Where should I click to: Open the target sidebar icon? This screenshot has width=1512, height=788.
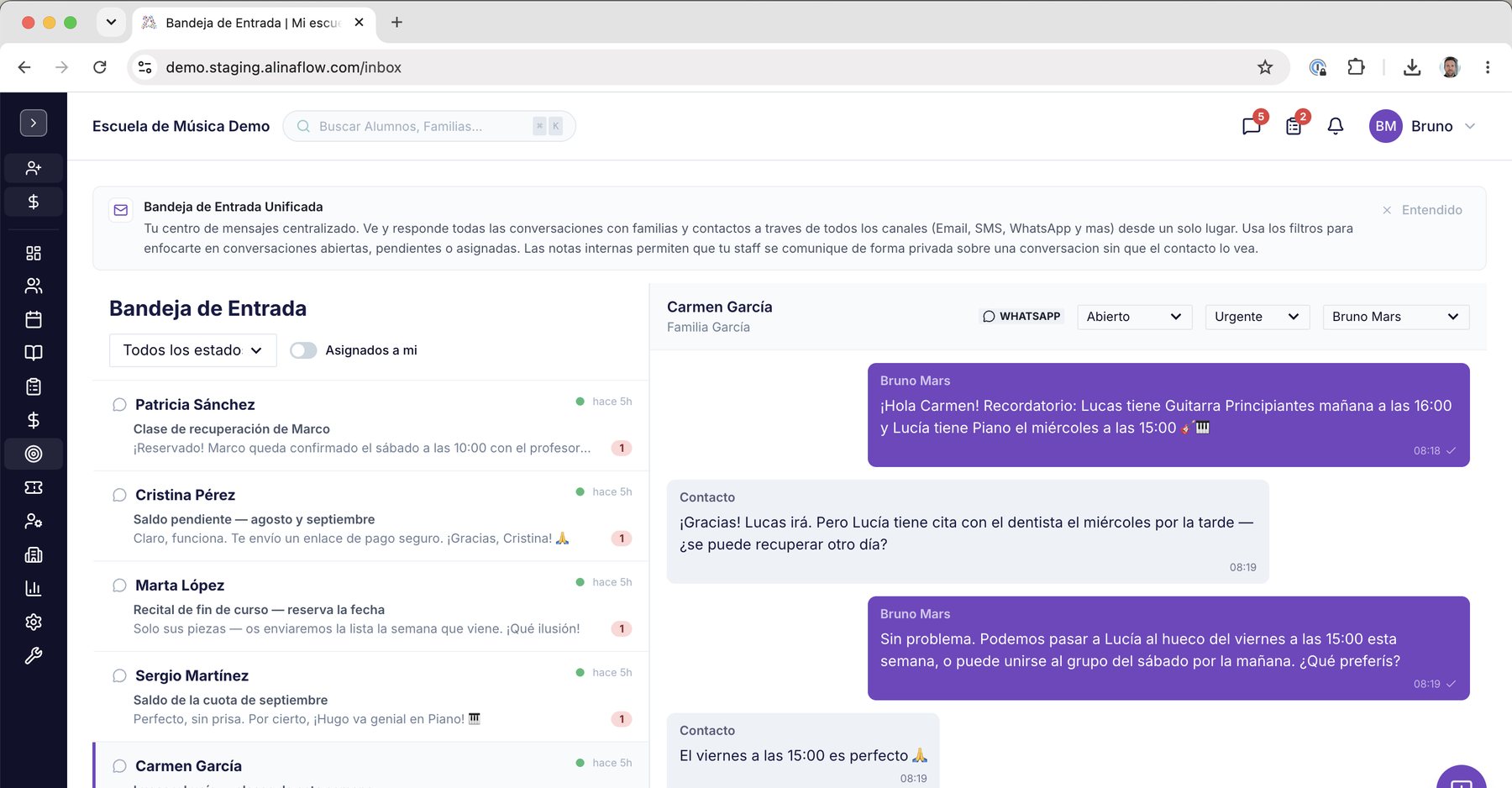34,454
